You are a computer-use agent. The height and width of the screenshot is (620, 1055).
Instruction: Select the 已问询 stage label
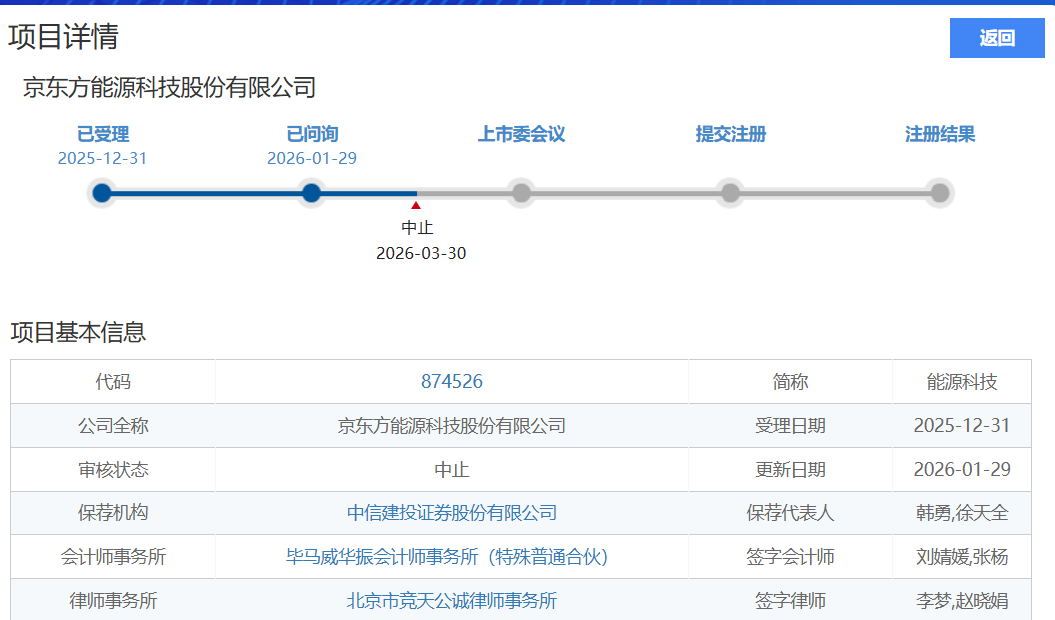312,134
